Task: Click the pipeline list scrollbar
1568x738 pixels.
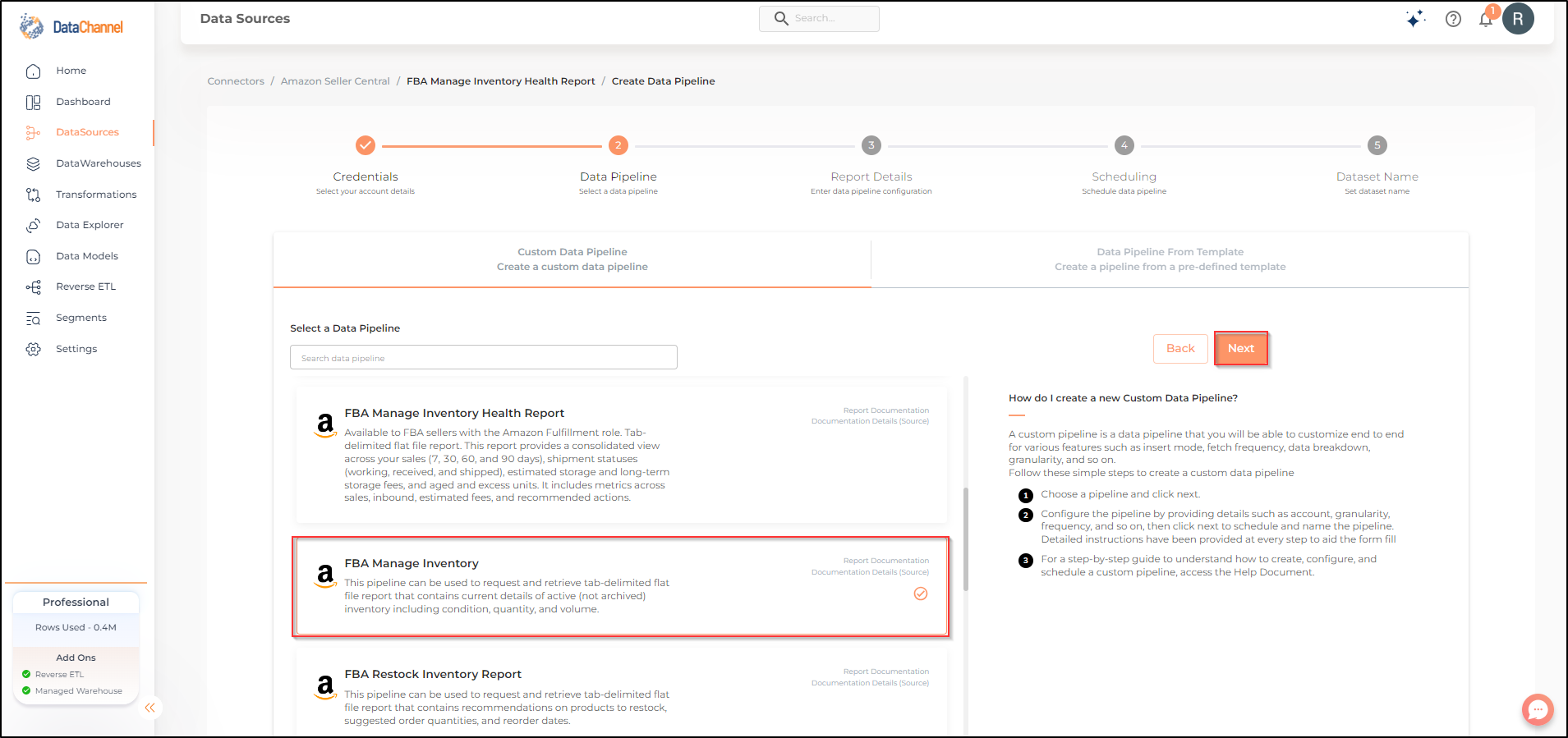Action: 966,539
